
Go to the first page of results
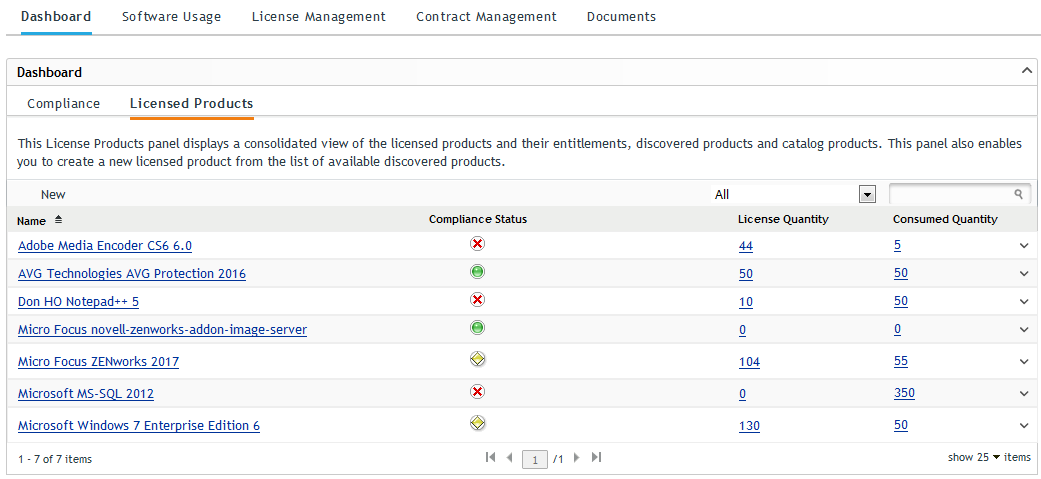[x=490, y=457]
